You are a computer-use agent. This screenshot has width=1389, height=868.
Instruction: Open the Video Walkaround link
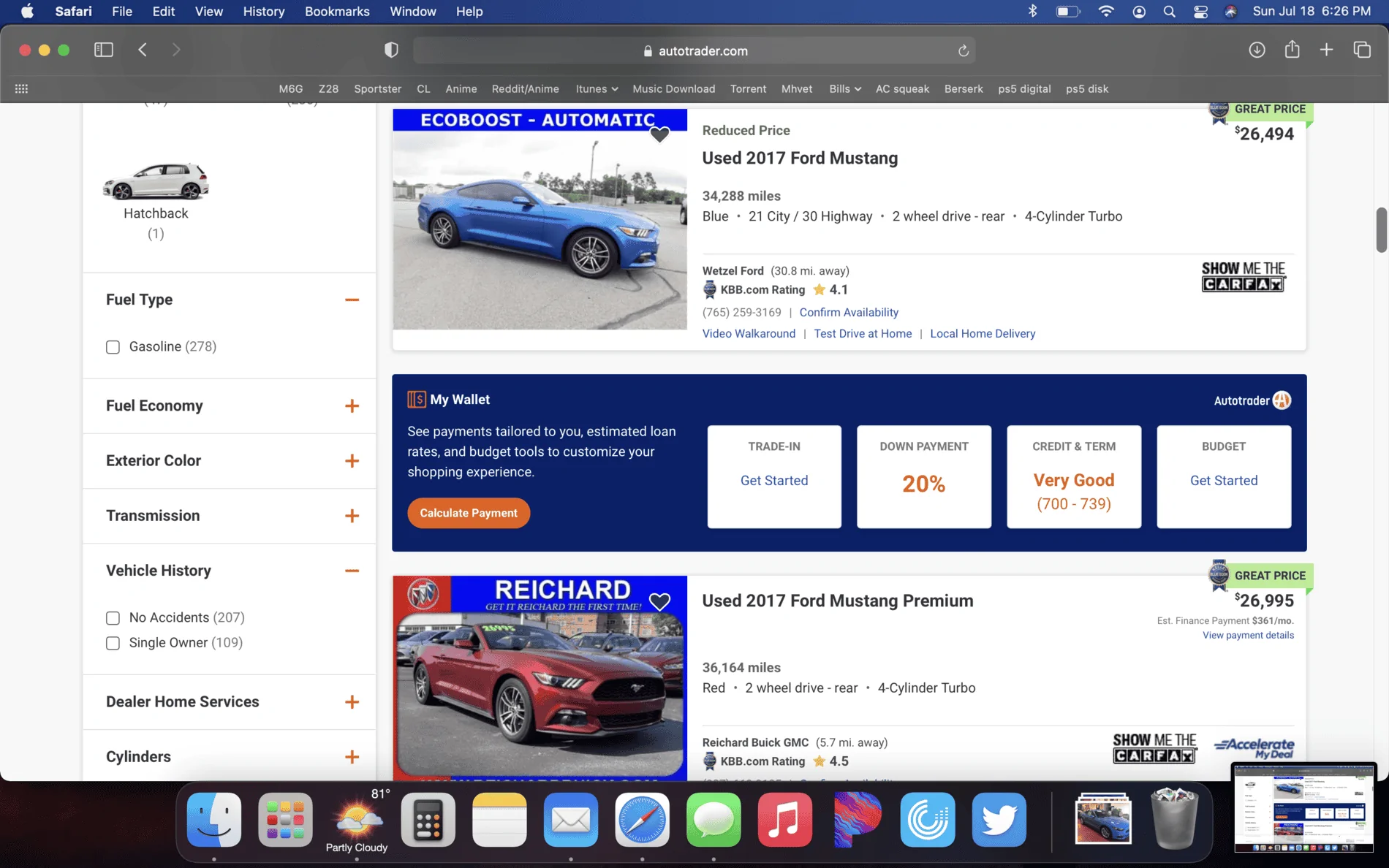(x=749, y=333)
